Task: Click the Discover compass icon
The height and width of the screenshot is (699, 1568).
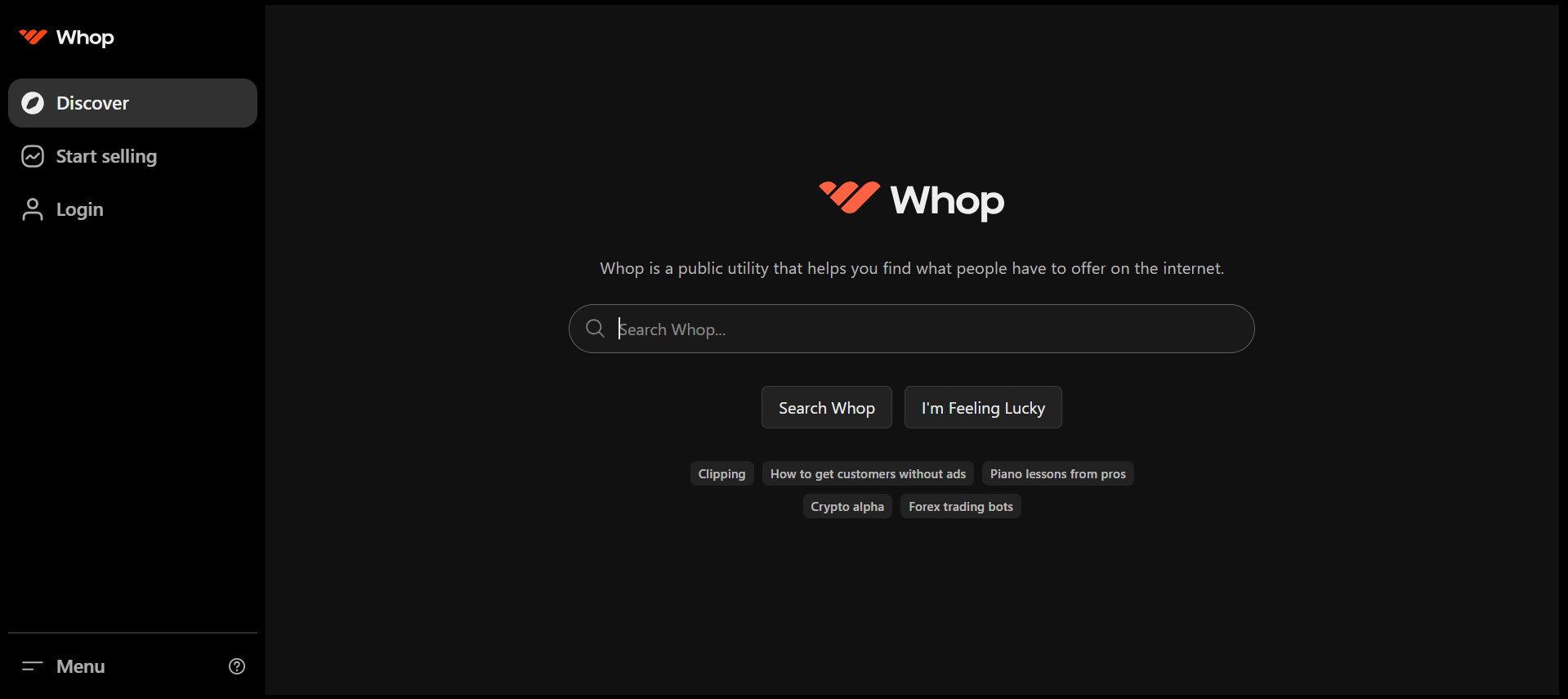Action: (x=33, y=103)
